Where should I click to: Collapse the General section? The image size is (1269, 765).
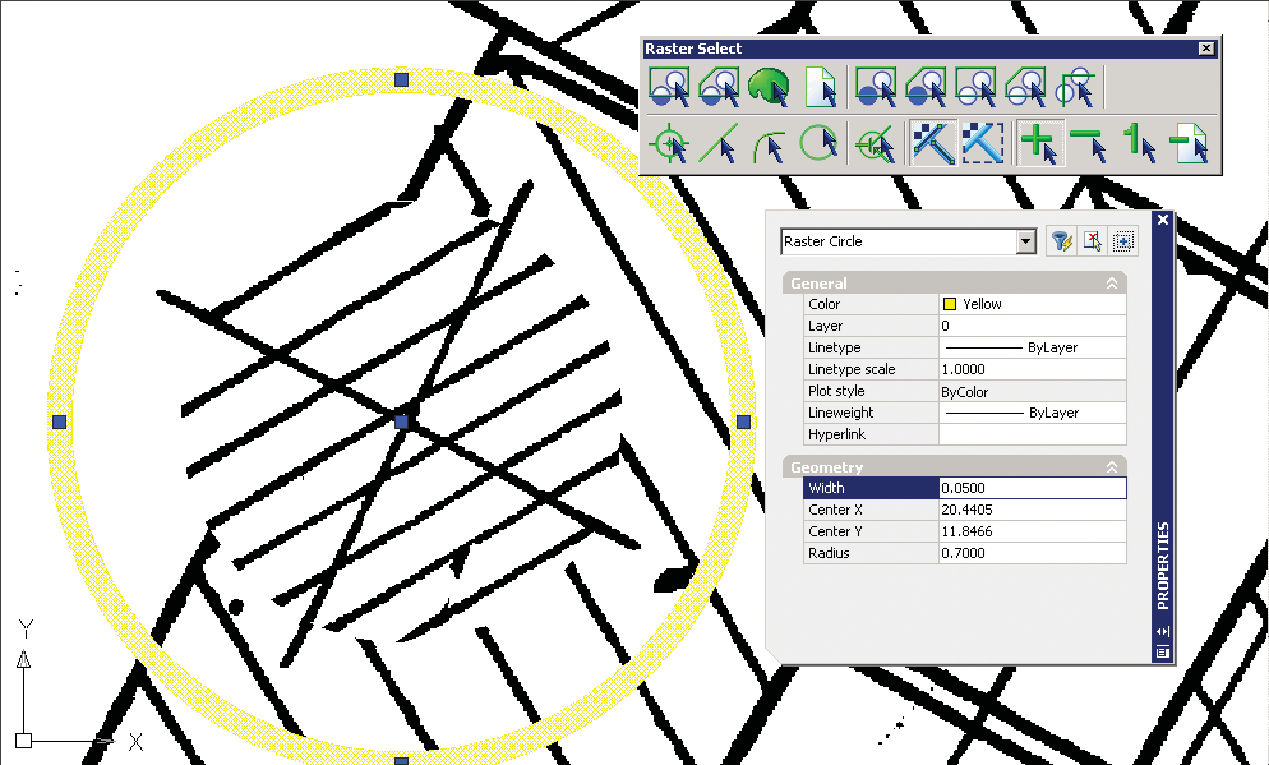(x=1111, y=283)
